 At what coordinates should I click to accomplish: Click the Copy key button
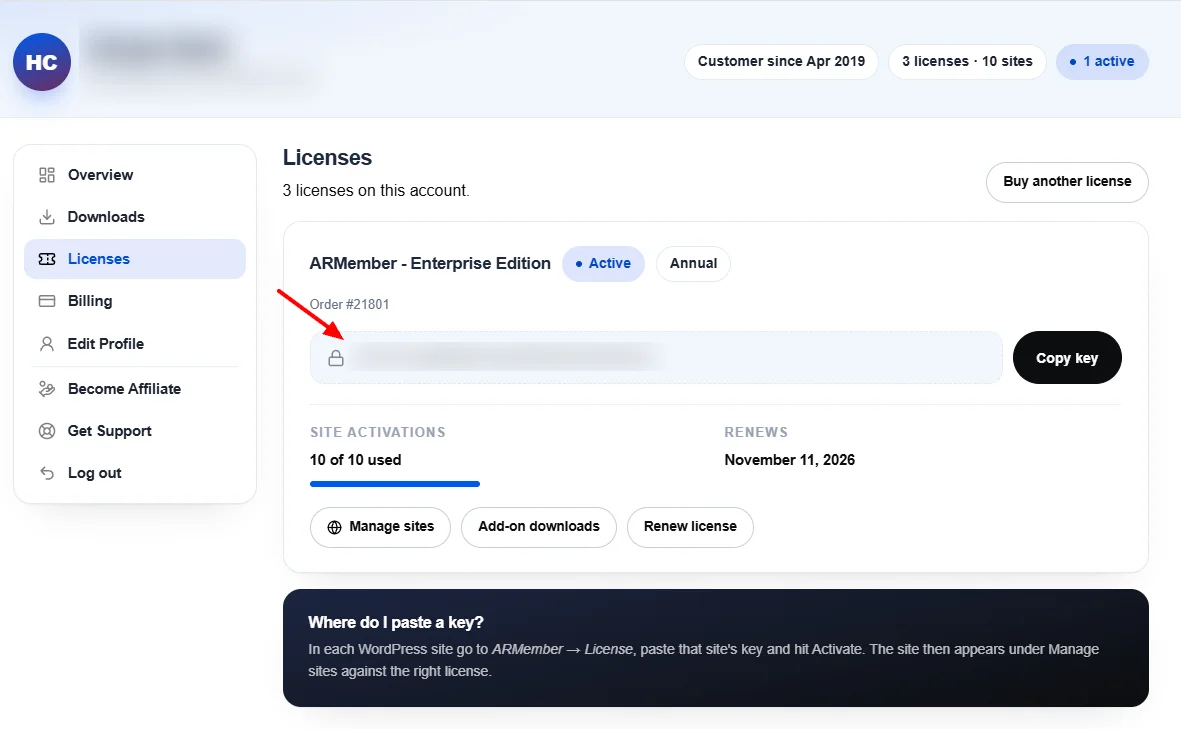[1067, 358]
